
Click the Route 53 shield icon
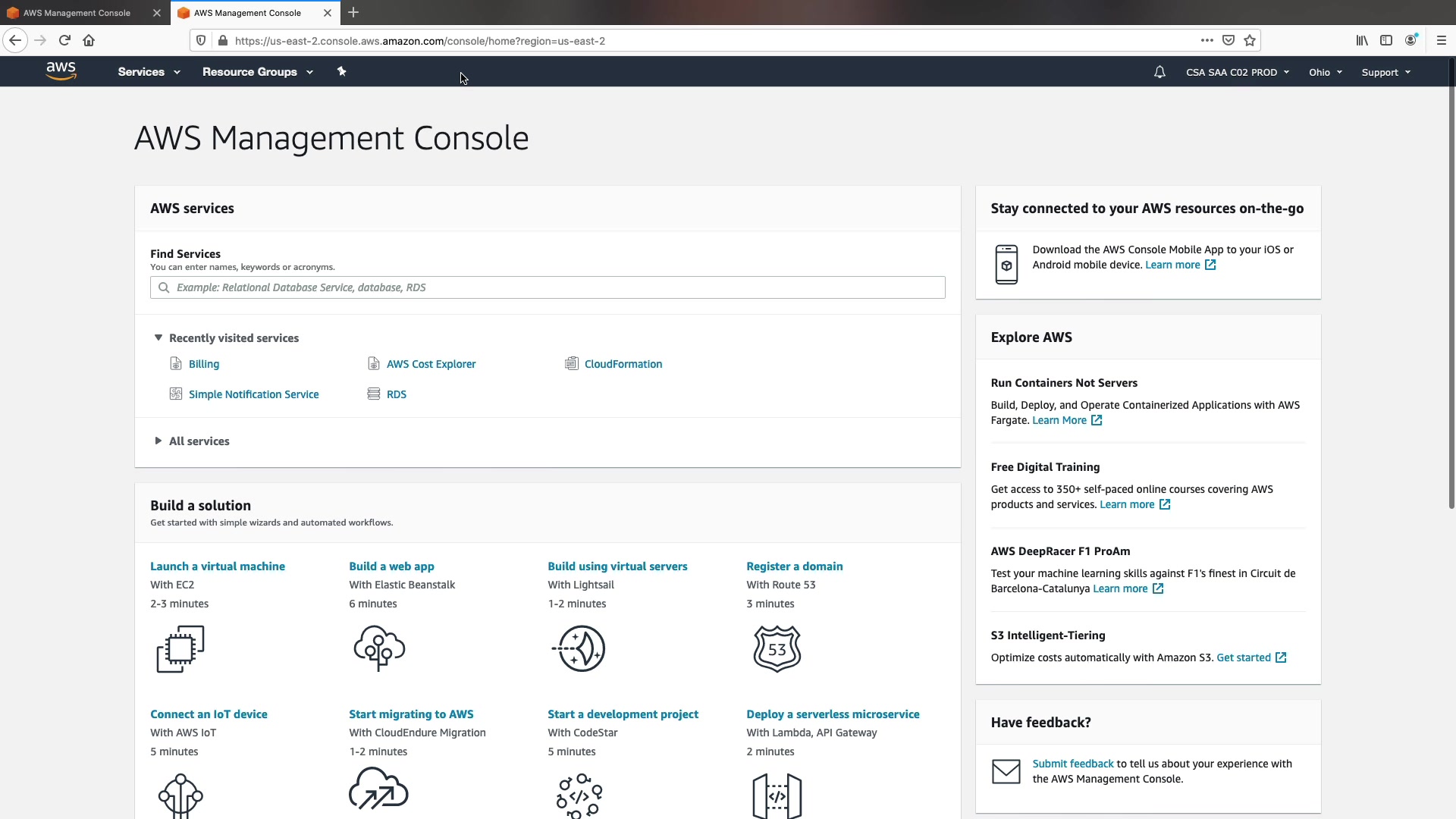(x=777, y=648)
